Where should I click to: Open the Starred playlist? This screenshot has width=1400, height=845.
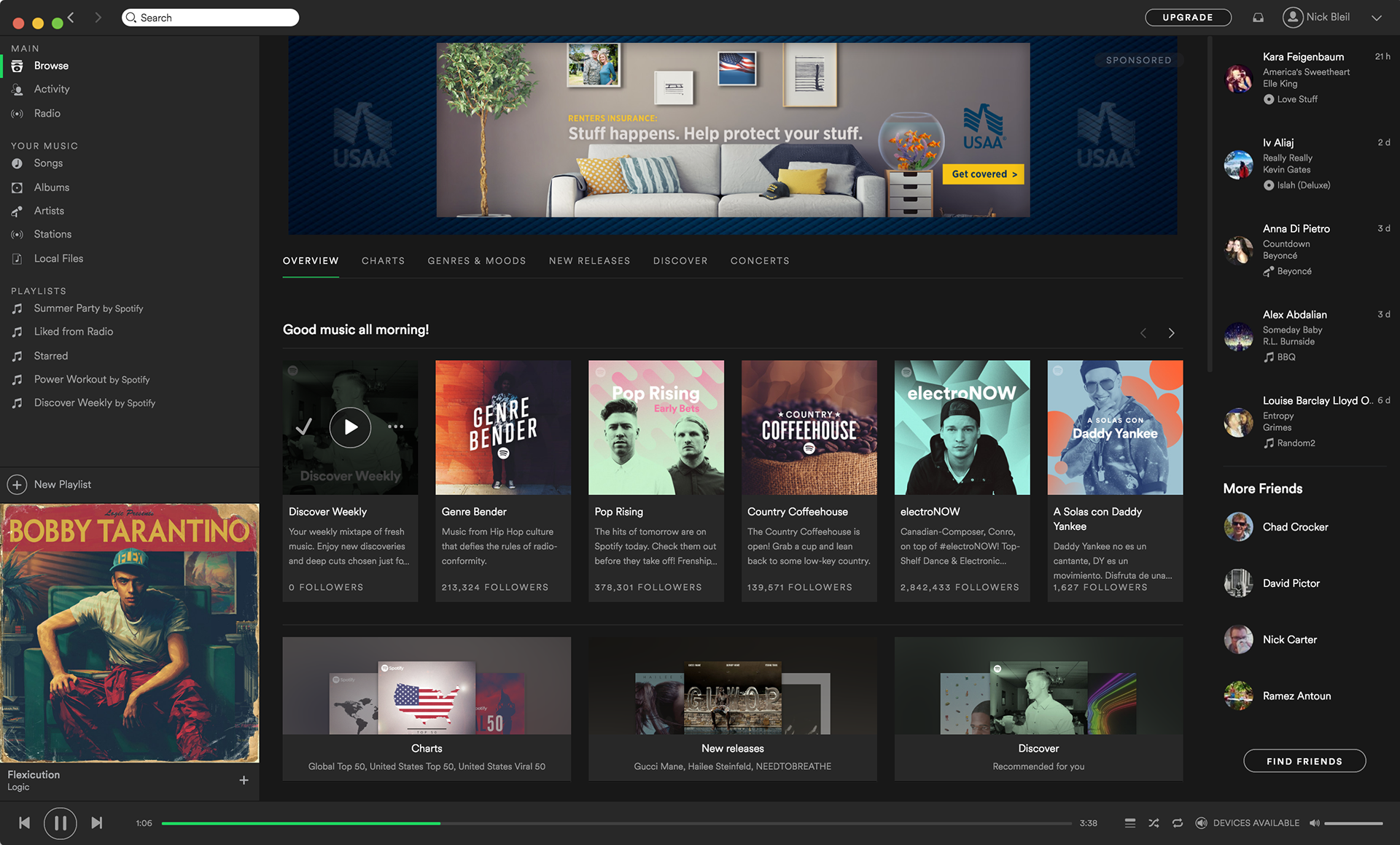pyautogui.click(x=50, y=356)
